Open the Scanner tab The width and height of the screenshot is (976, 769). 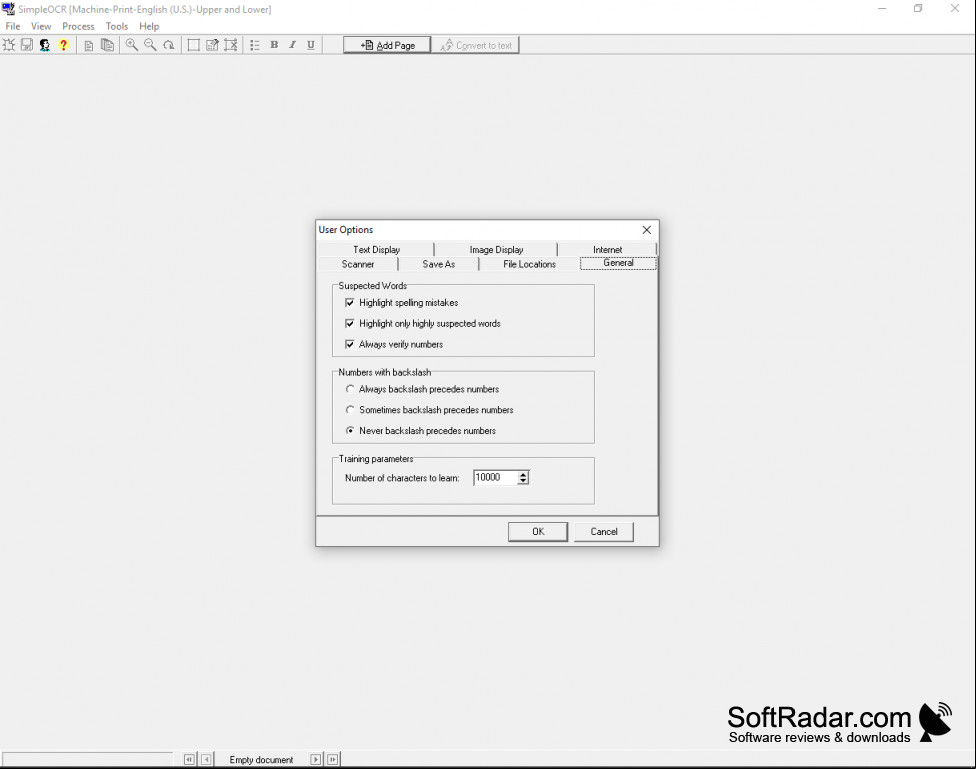tap(358, 264)
